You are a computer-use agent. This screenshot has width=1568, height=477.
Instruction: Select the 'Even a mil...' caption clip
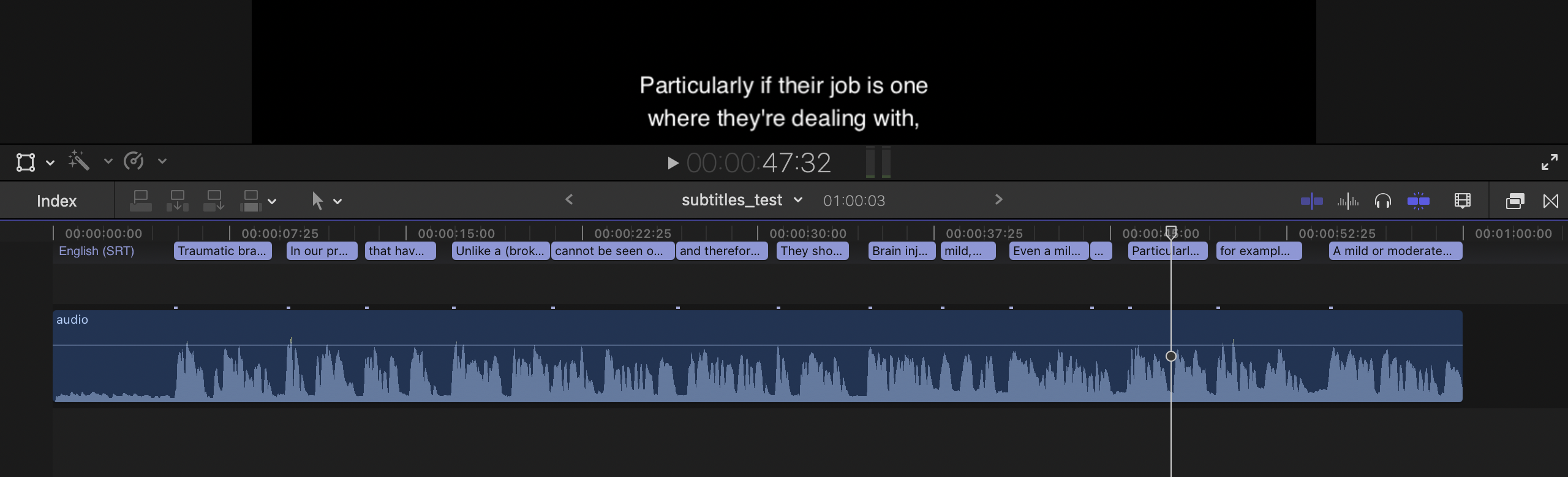coord(1049,251)
